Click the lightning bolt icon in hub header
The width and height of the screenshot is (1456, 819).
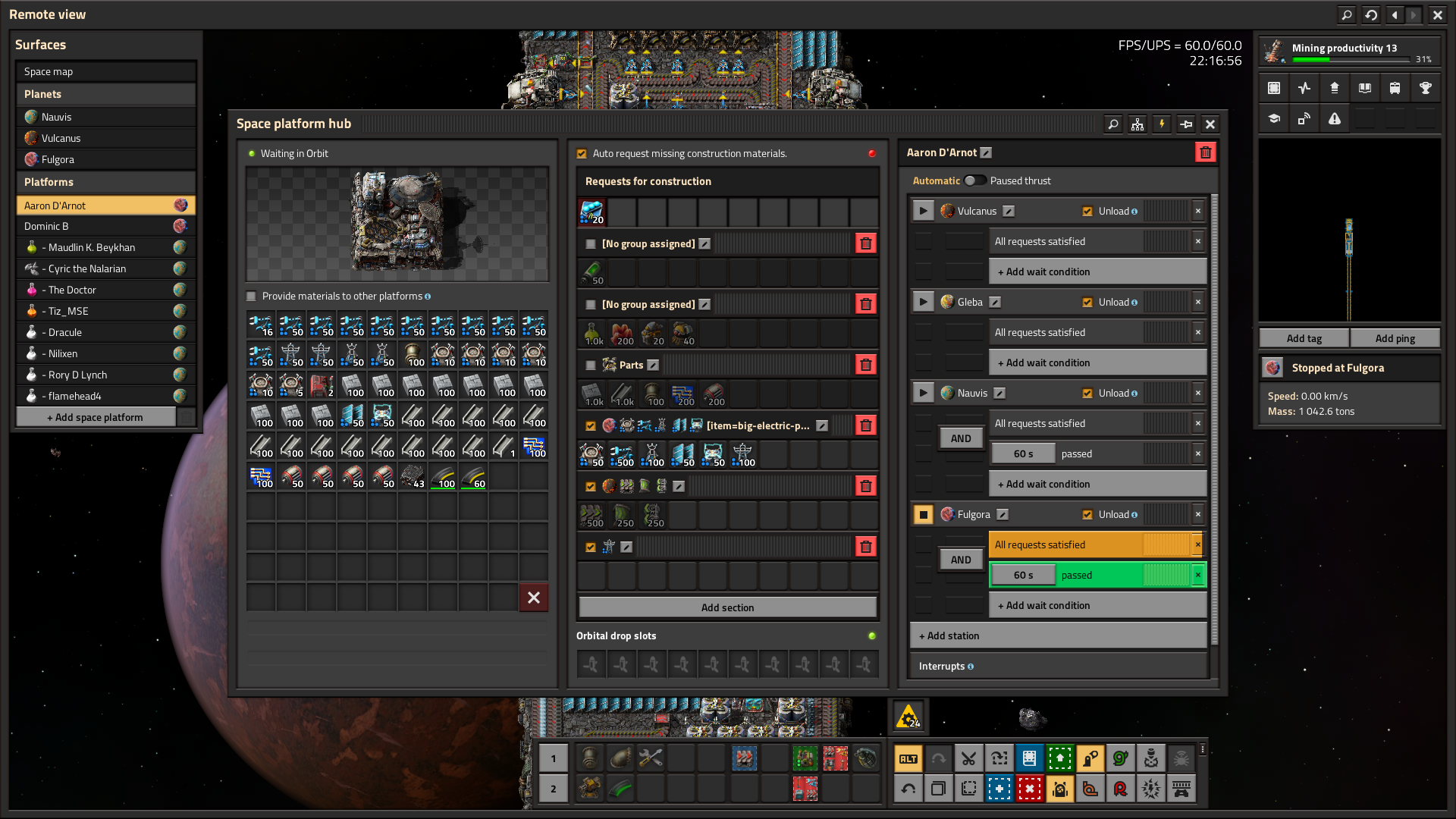pos(1162,124)
